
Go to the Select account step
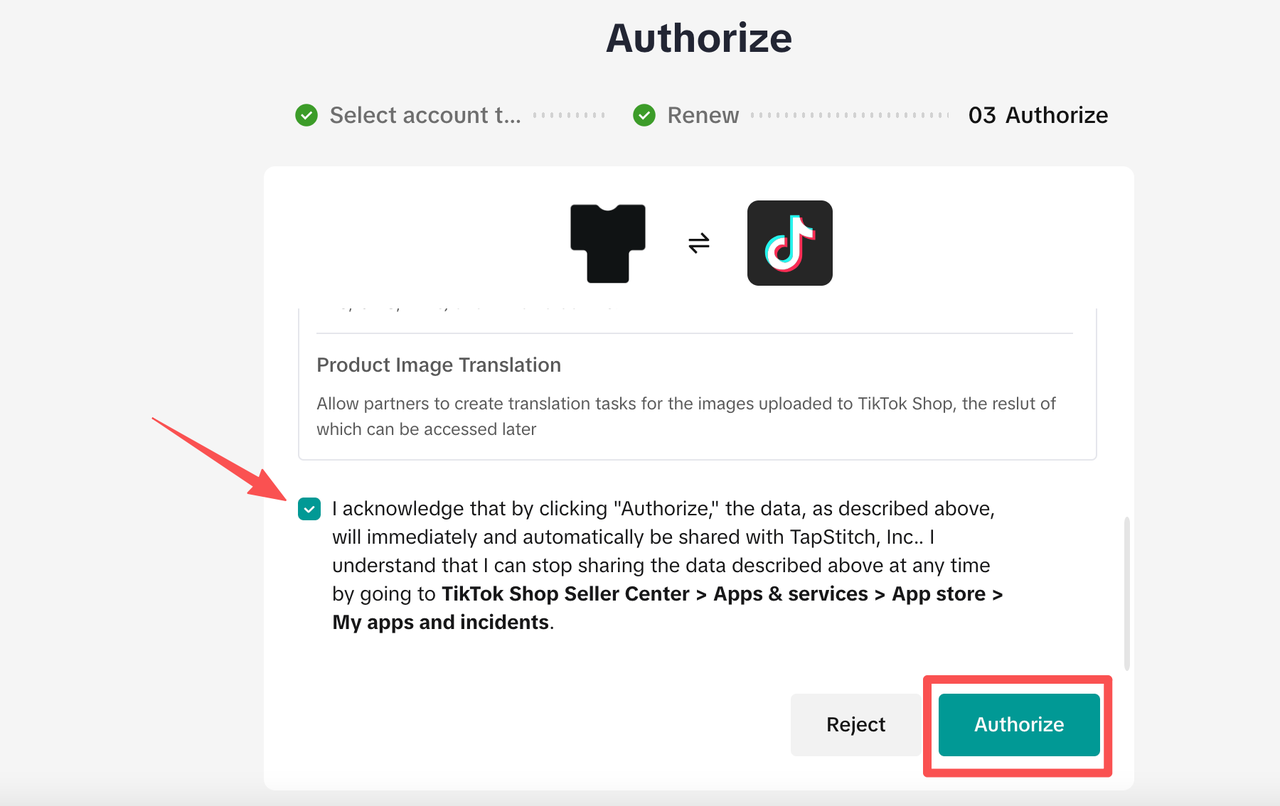[425, 115]
